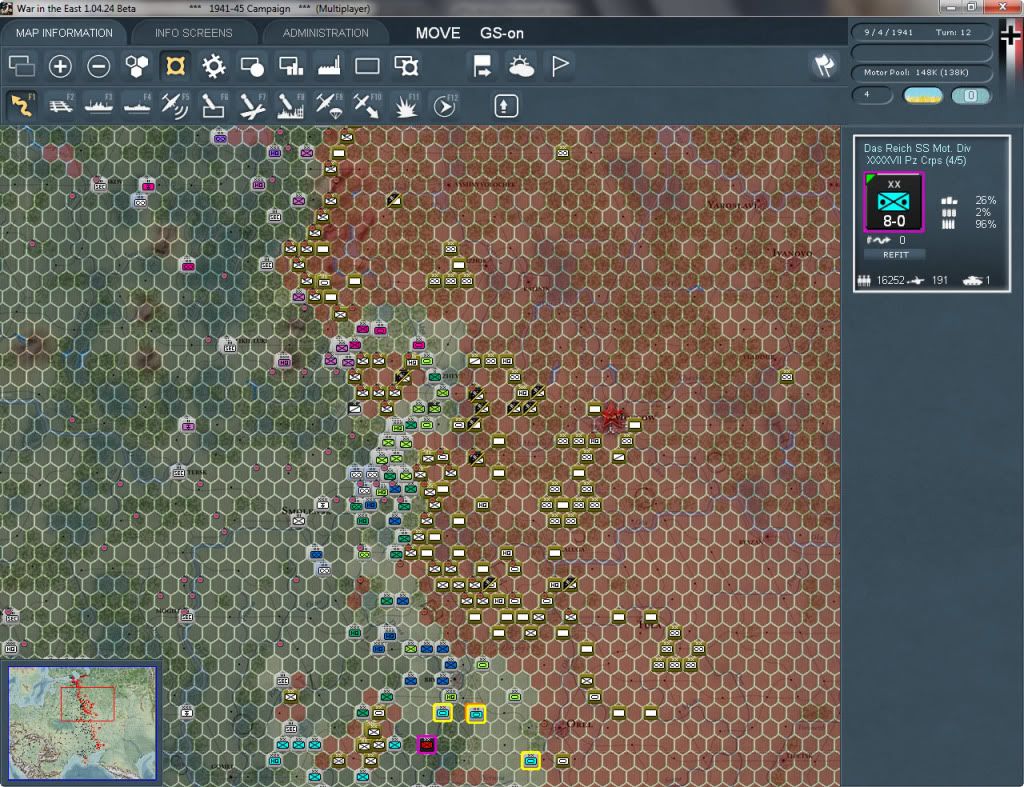The height and width of the screenshot is (787, 1024).
Task: Toggle the highlighted enemy hexes overlay icon
Action: [x=175, y=66]
